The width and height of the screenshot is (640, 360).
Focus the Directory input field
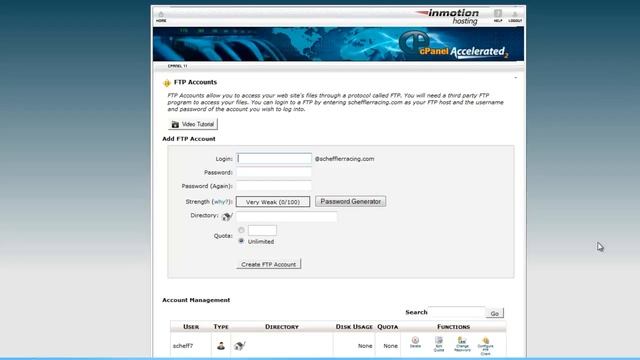[287, 216]
